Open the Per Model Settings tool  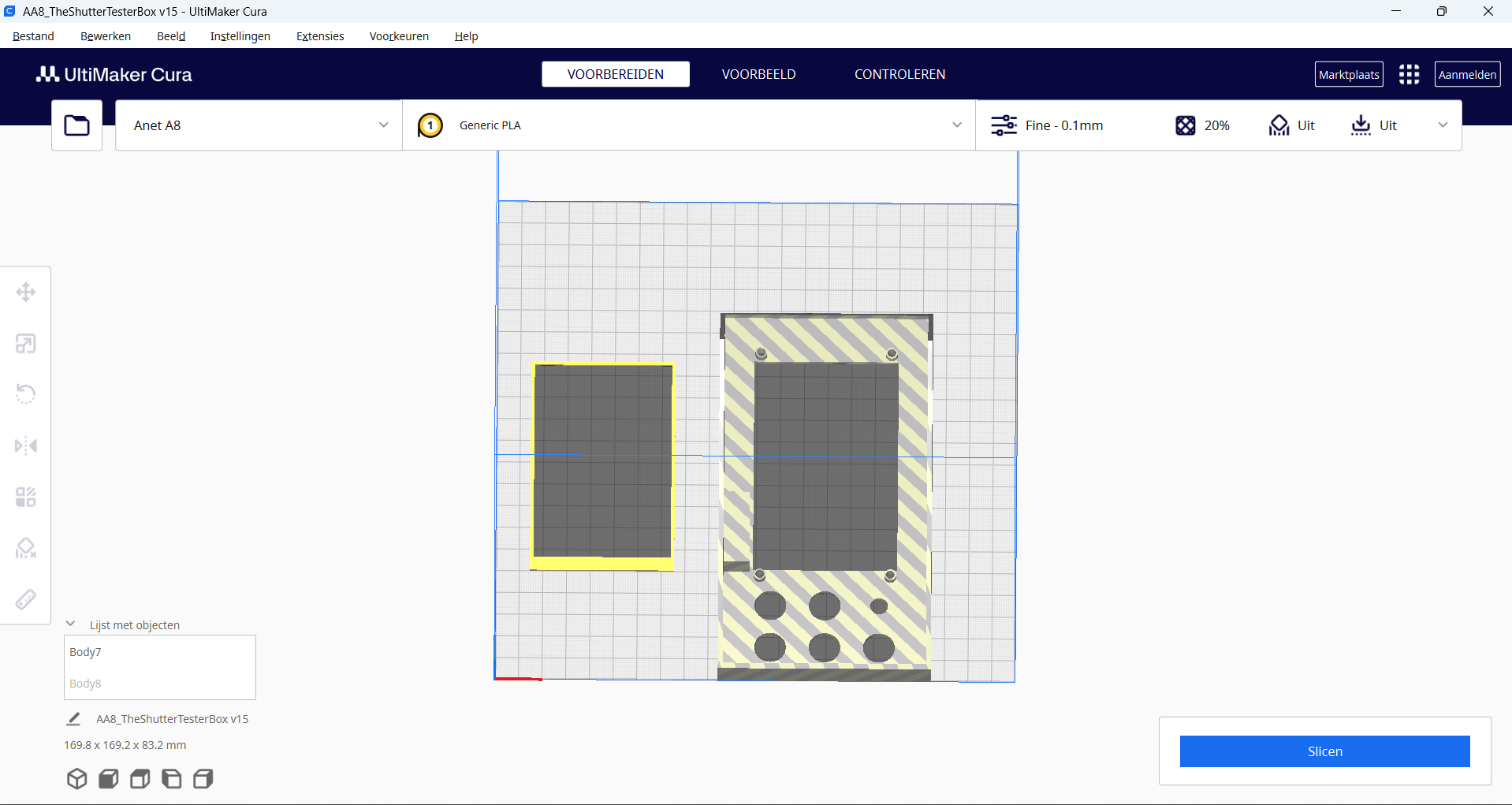(x=25, y=497)
